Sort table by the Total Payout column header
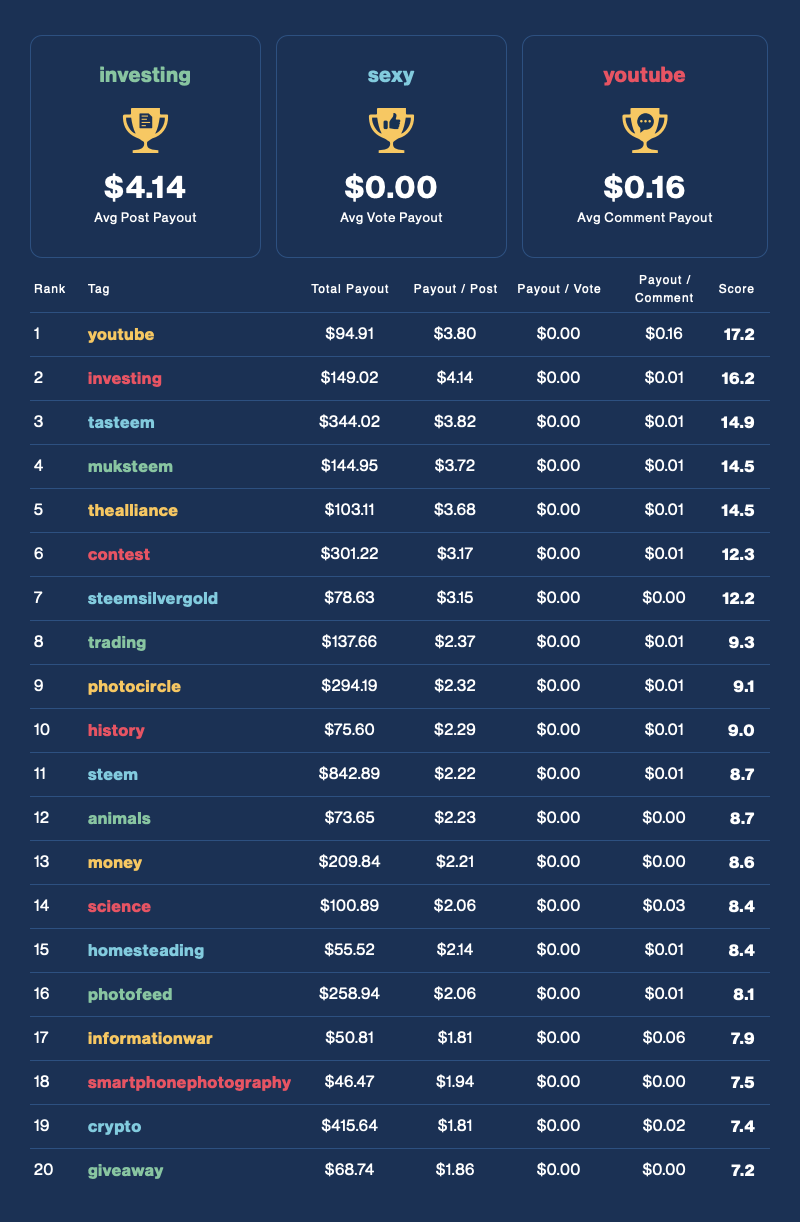800x1222 pixels. tap(349, 289)
